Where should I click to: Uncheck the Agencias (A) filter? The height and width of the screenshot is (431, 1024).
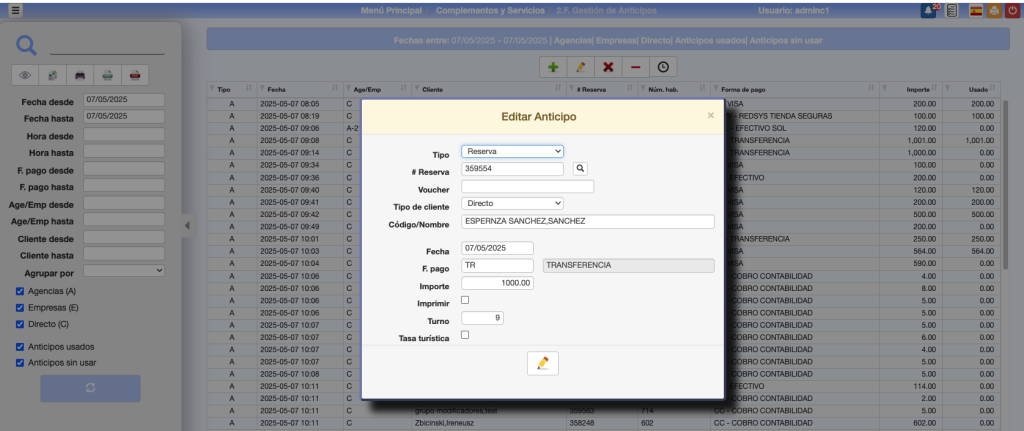tap(21, 292)
